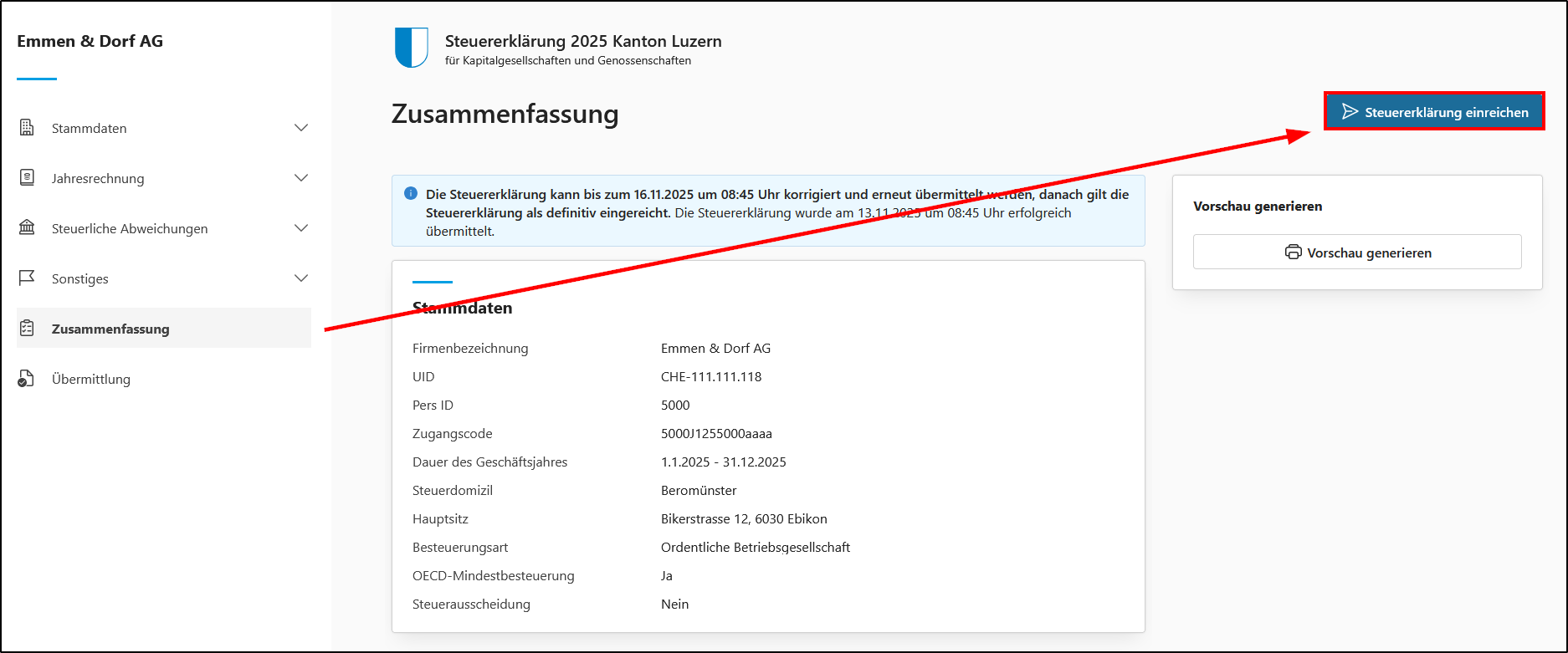Open the Übermittlung menu item
1568x653 pixels.
tap(91, 379)
